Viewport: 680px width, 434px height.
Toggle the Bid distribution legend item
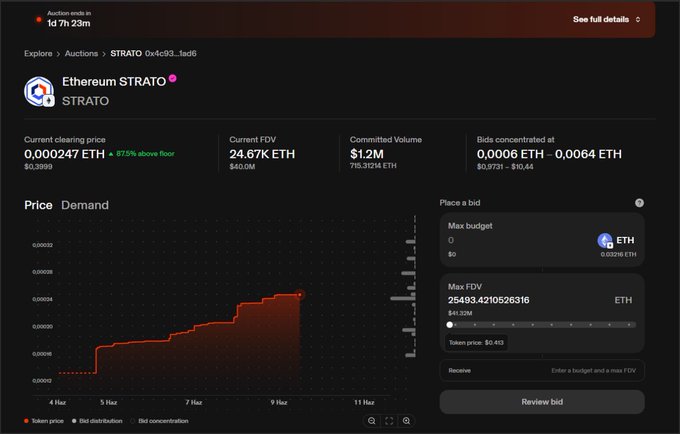tap(97, 421)
